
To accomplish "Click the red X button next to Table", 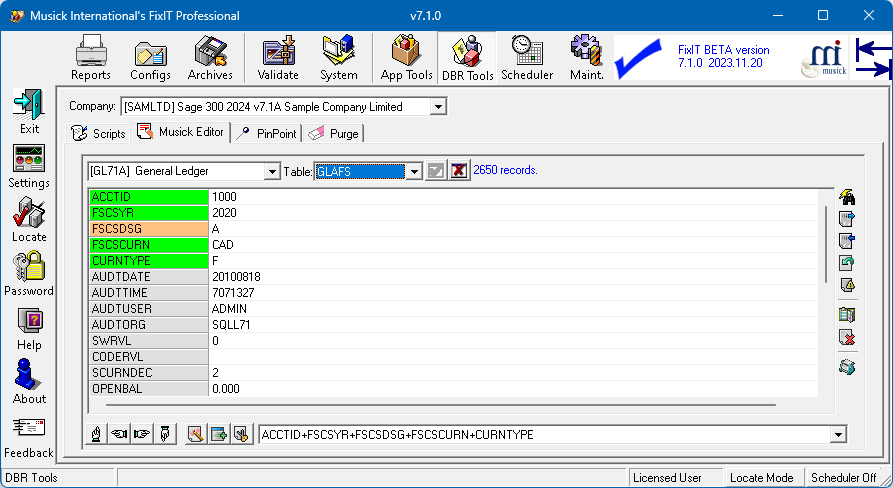I will [x=459, y=170].
